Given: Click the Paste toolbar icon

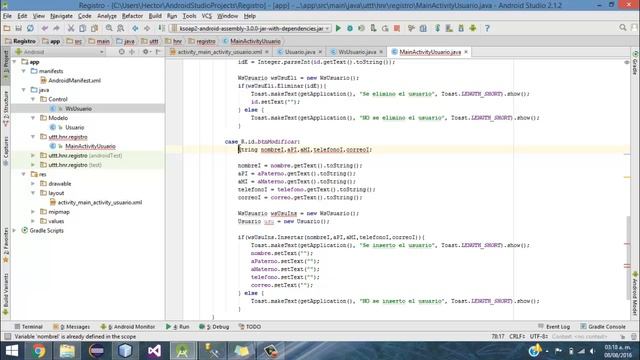Looking at the screenshot, I should (94, 28).
